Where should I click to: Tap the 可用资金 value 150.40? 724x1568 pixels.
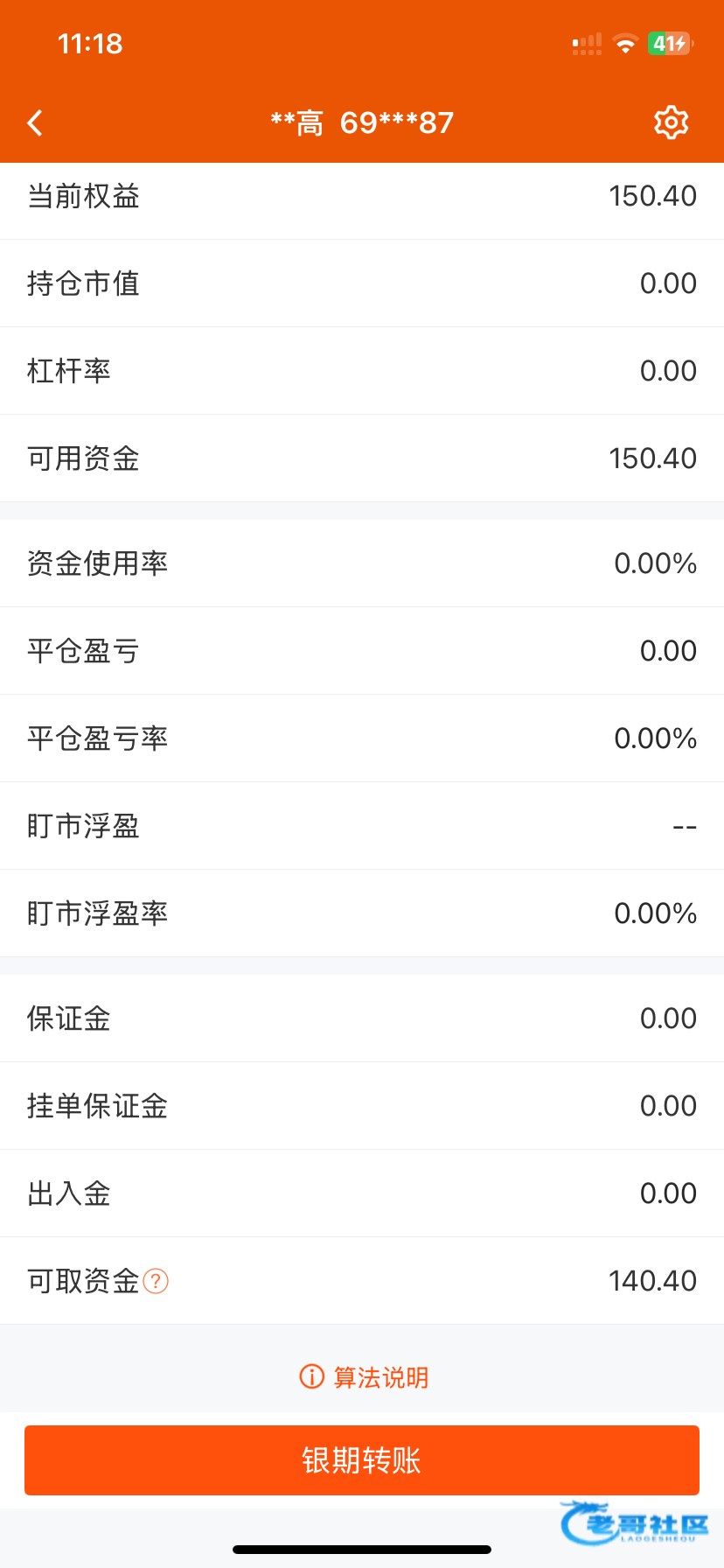(652, 458)
